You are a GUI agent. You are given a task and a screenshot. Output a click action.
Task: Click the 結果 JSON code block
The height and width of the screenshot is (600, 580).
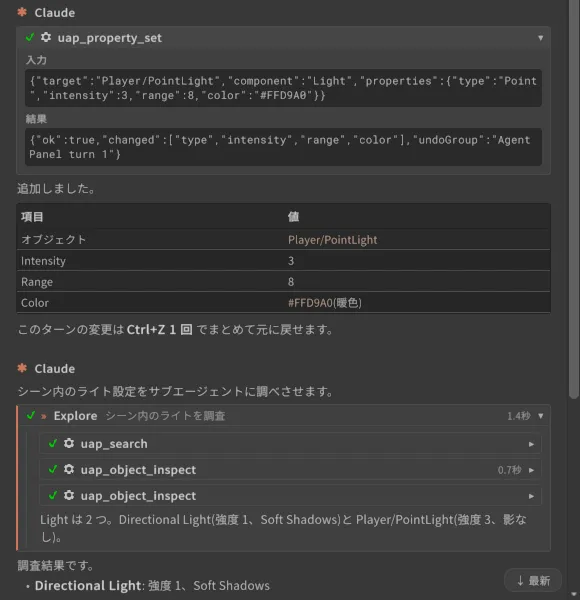tap(283, 147)
